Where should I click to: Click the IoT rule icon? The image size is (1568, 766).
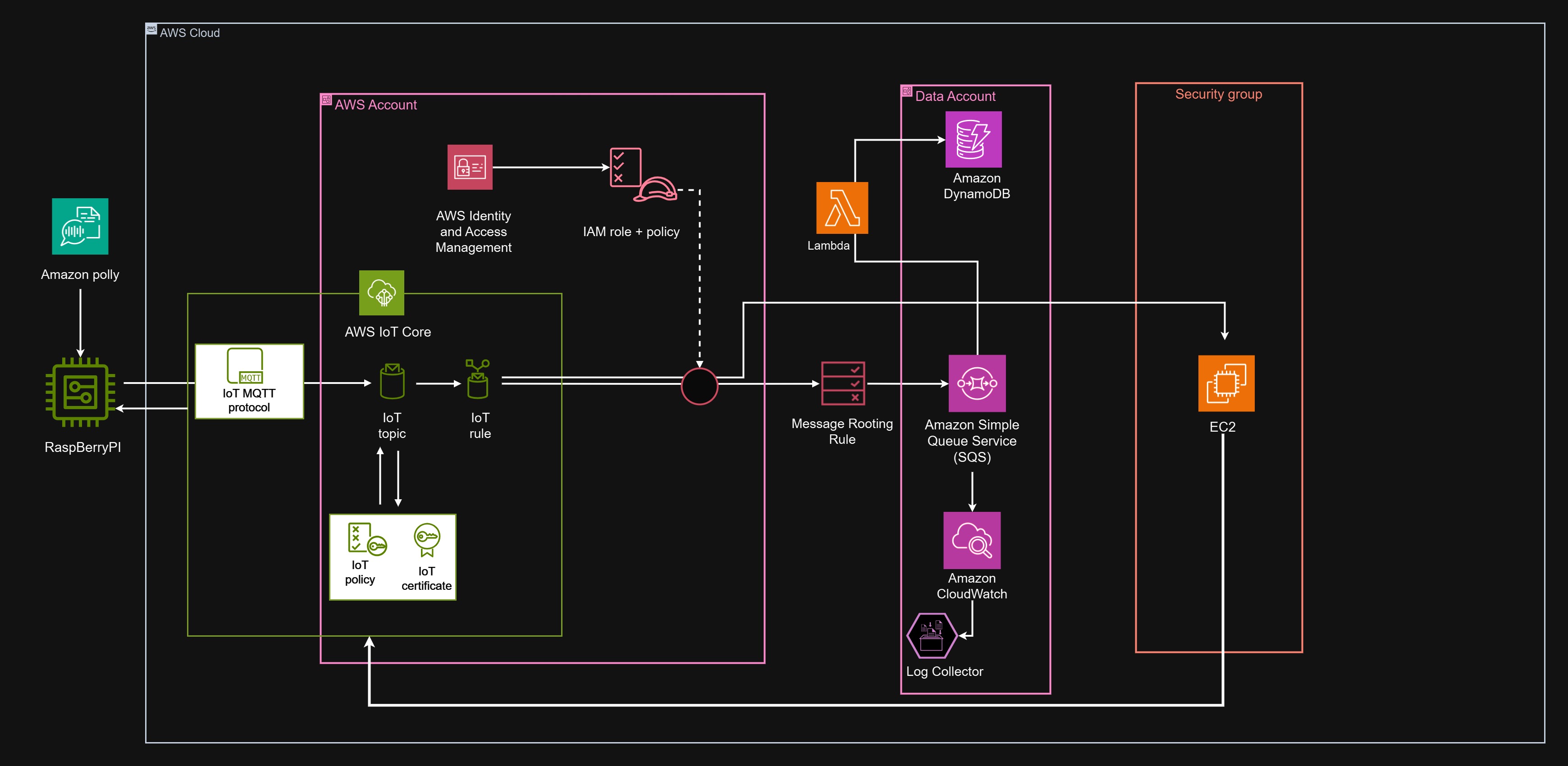(477, 378)
